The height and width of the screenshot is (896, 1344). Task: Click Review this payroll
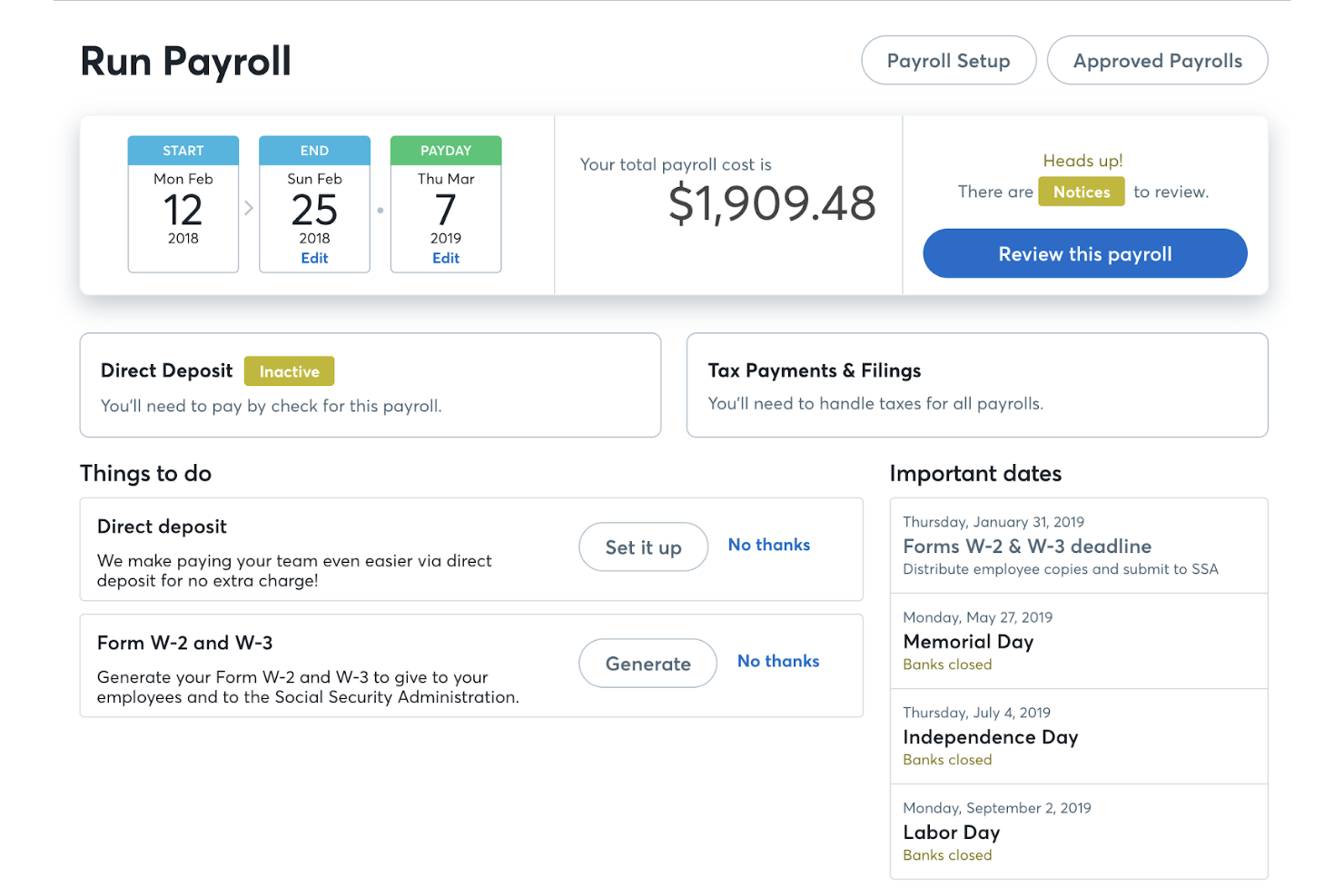pos(1083,253)
